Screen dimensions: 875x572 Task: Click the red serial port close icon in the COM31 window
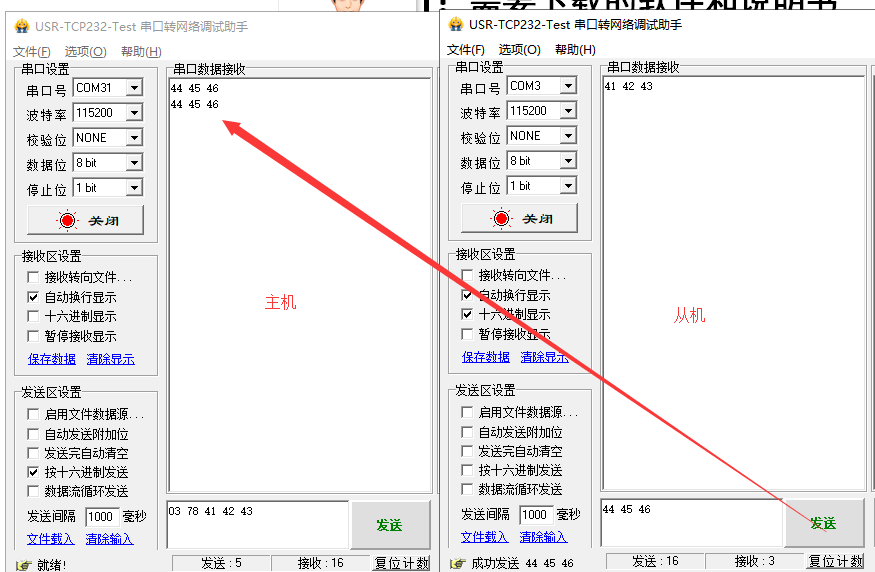68,220
